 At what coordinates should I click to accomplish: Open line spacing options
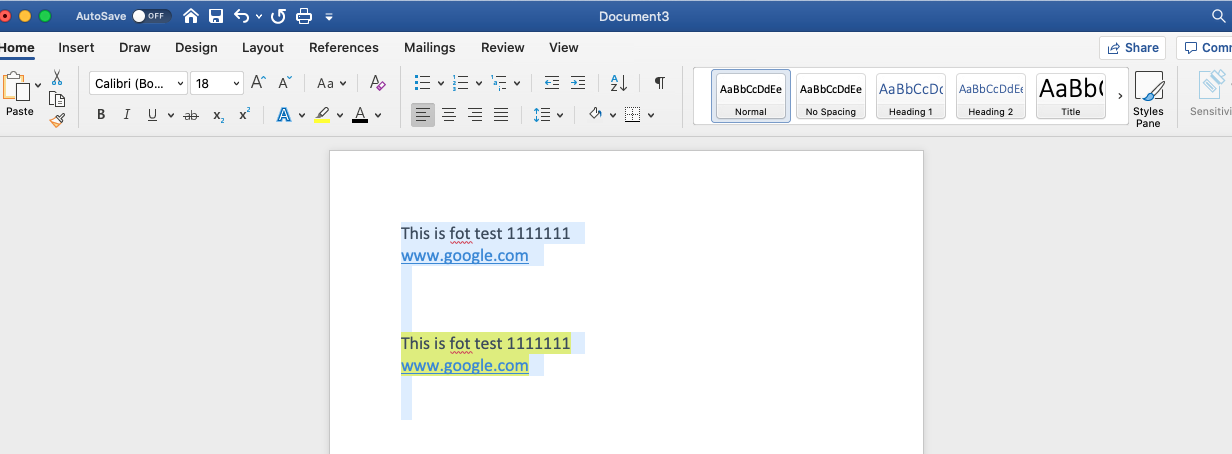(x=548, y=115)
